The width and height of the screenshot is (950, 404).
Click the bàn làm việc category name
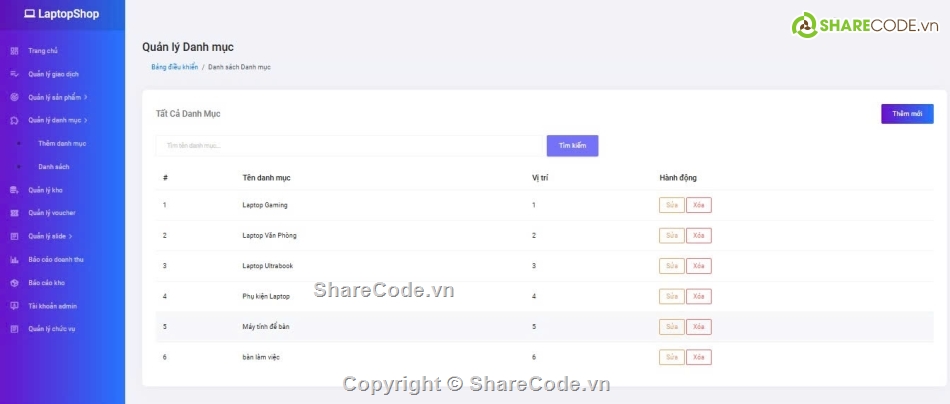(261, 357)
